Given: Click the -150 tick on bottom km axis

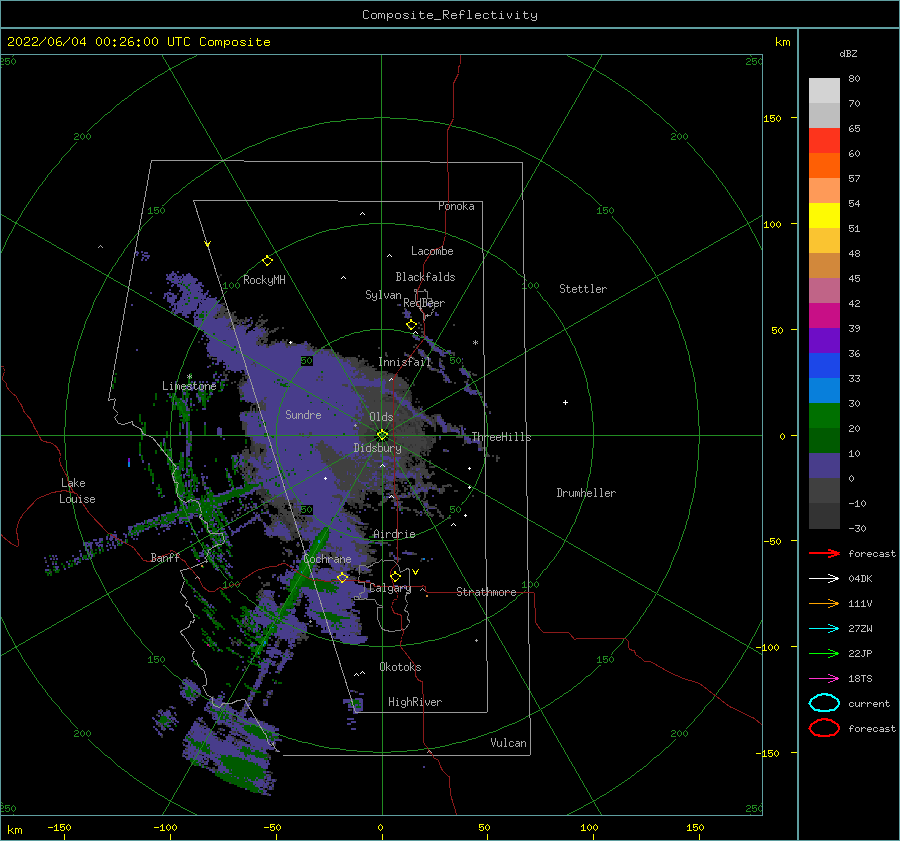Looking at the screenshot, I should click(59, 827).
